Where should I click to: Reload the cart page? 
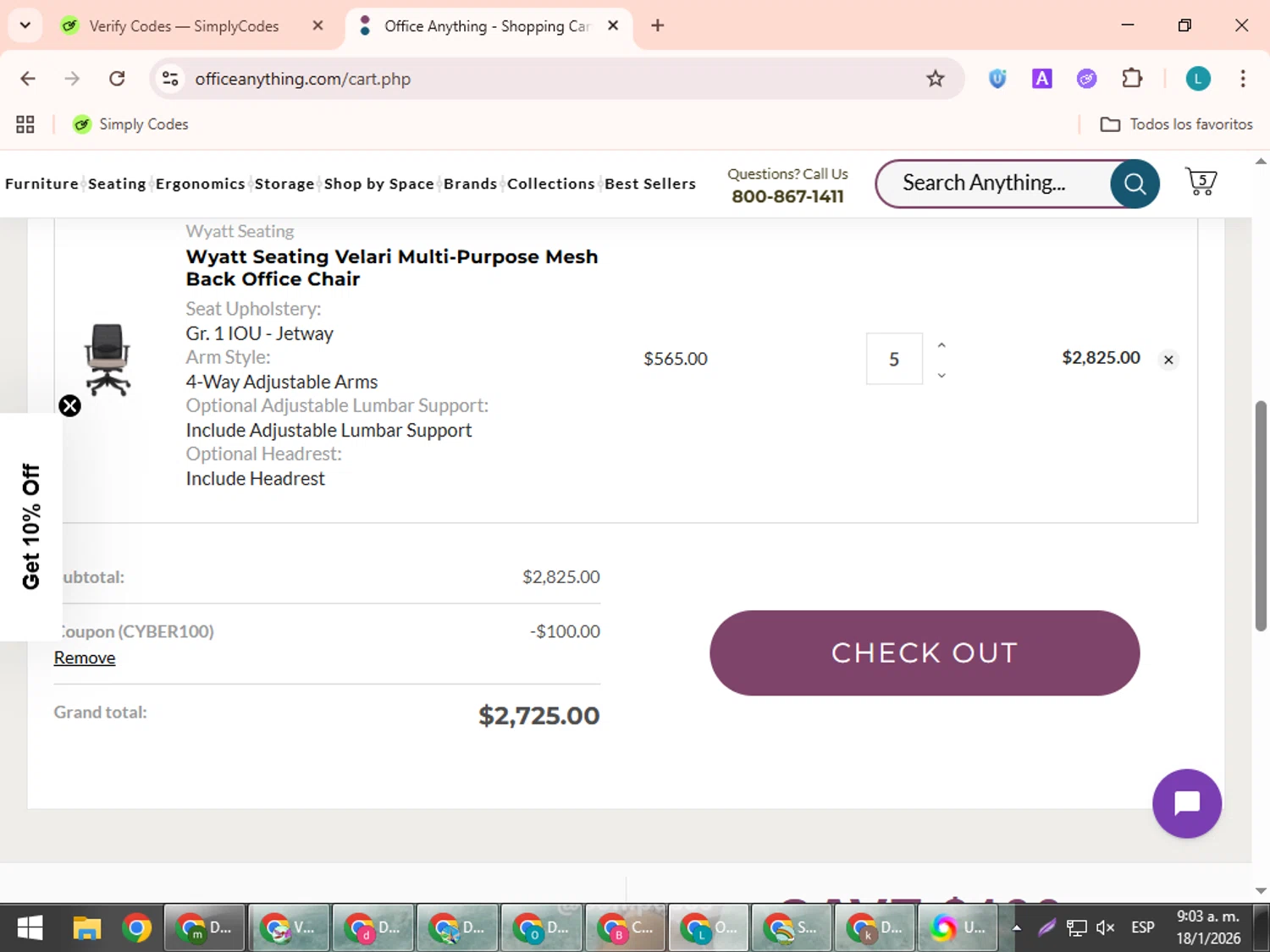[x=117, y=79]
